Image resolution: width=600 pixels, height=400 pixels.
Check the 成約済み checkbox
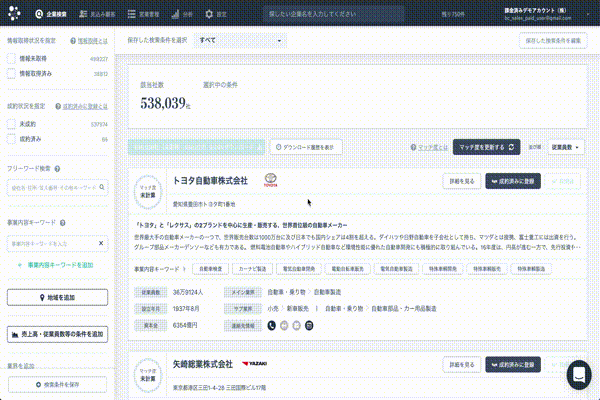[11, 139]
